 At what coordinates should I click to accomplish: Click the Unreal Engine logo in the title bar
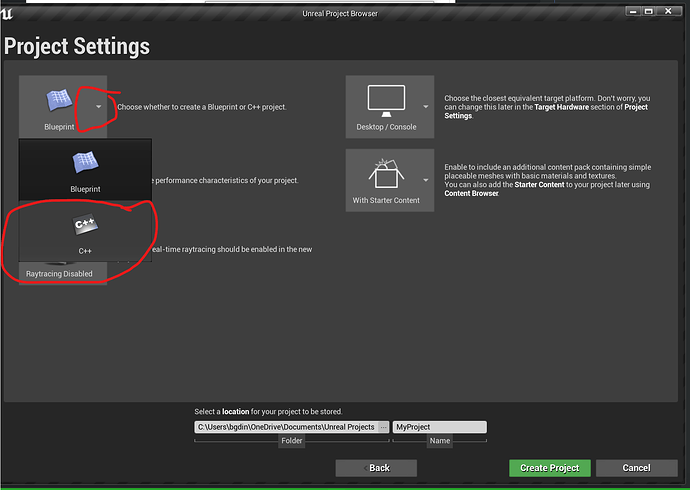coord(7,14)
